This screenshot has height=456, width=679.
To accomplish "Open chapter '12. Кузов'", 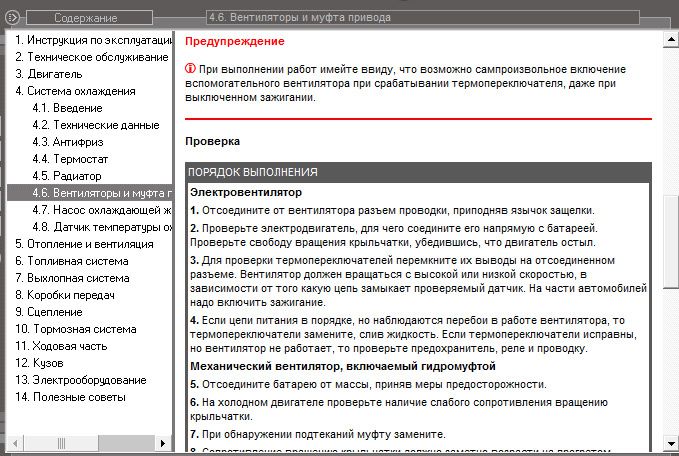I will point(39,363).
